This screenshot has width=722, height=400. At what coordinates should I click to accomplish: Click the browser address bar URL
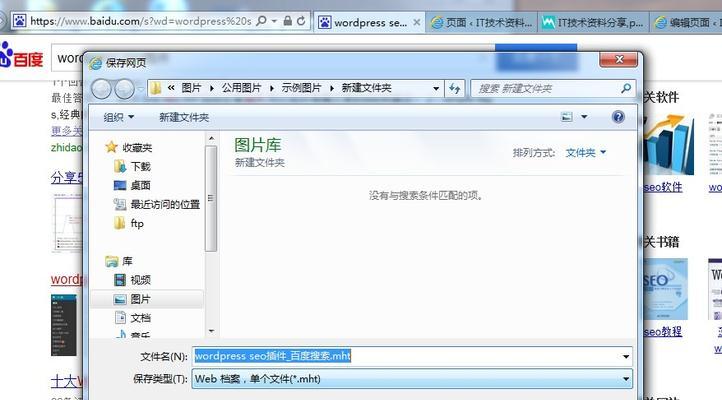[x=141, y=21]
